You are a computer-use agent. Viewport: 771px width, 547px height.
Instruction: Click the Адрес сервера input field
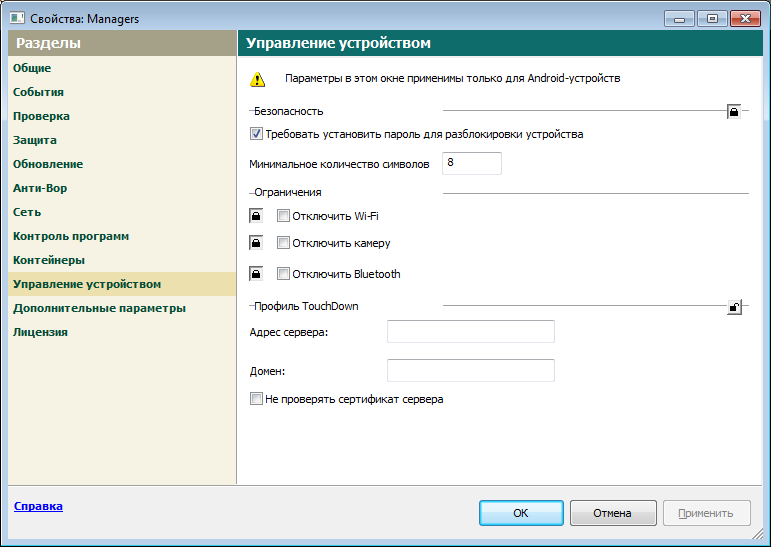click(470, 332)
